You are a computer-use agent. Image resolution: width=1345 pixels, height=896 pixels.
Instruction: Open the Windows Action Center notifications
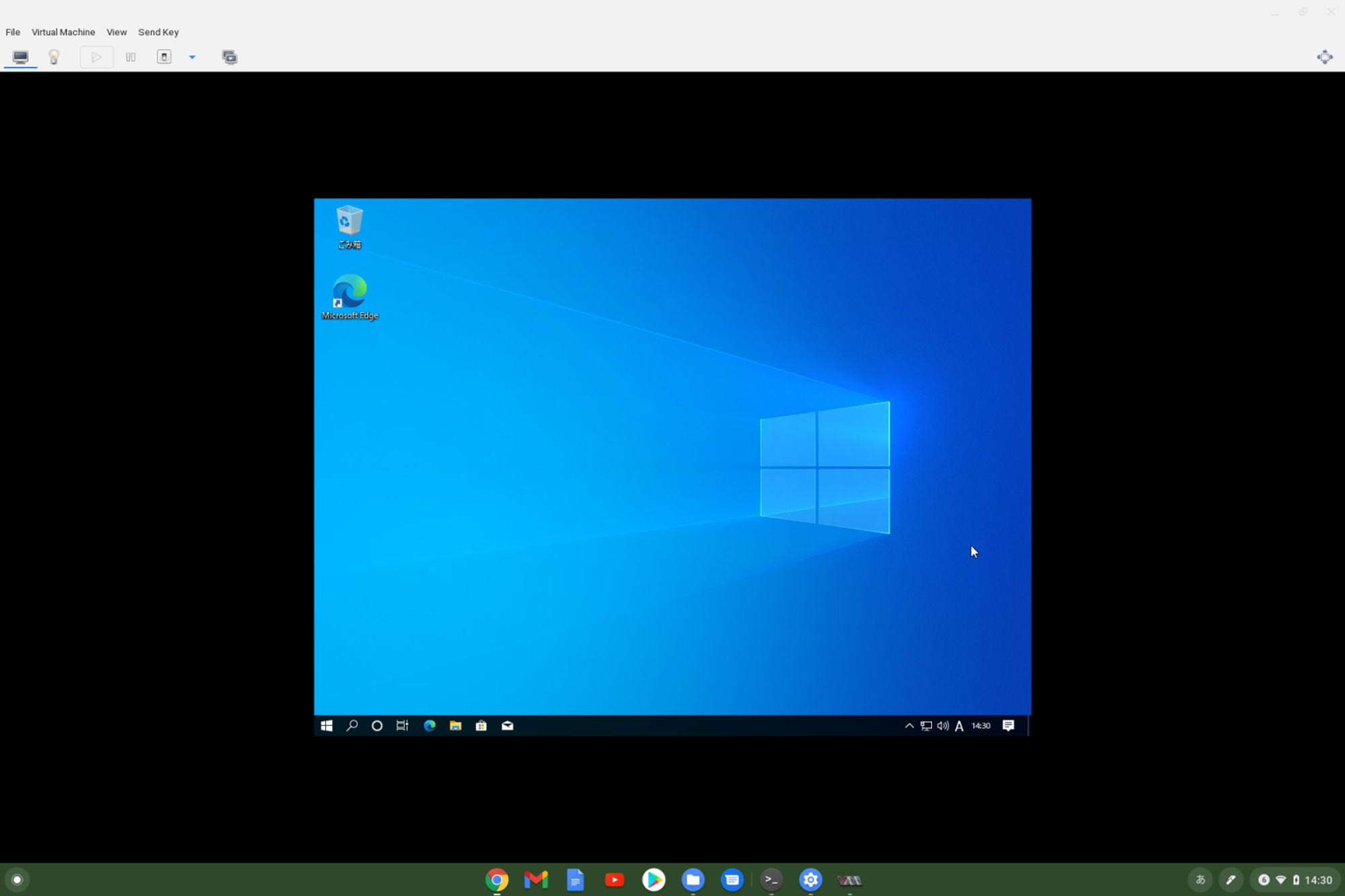click(1008, 725)
